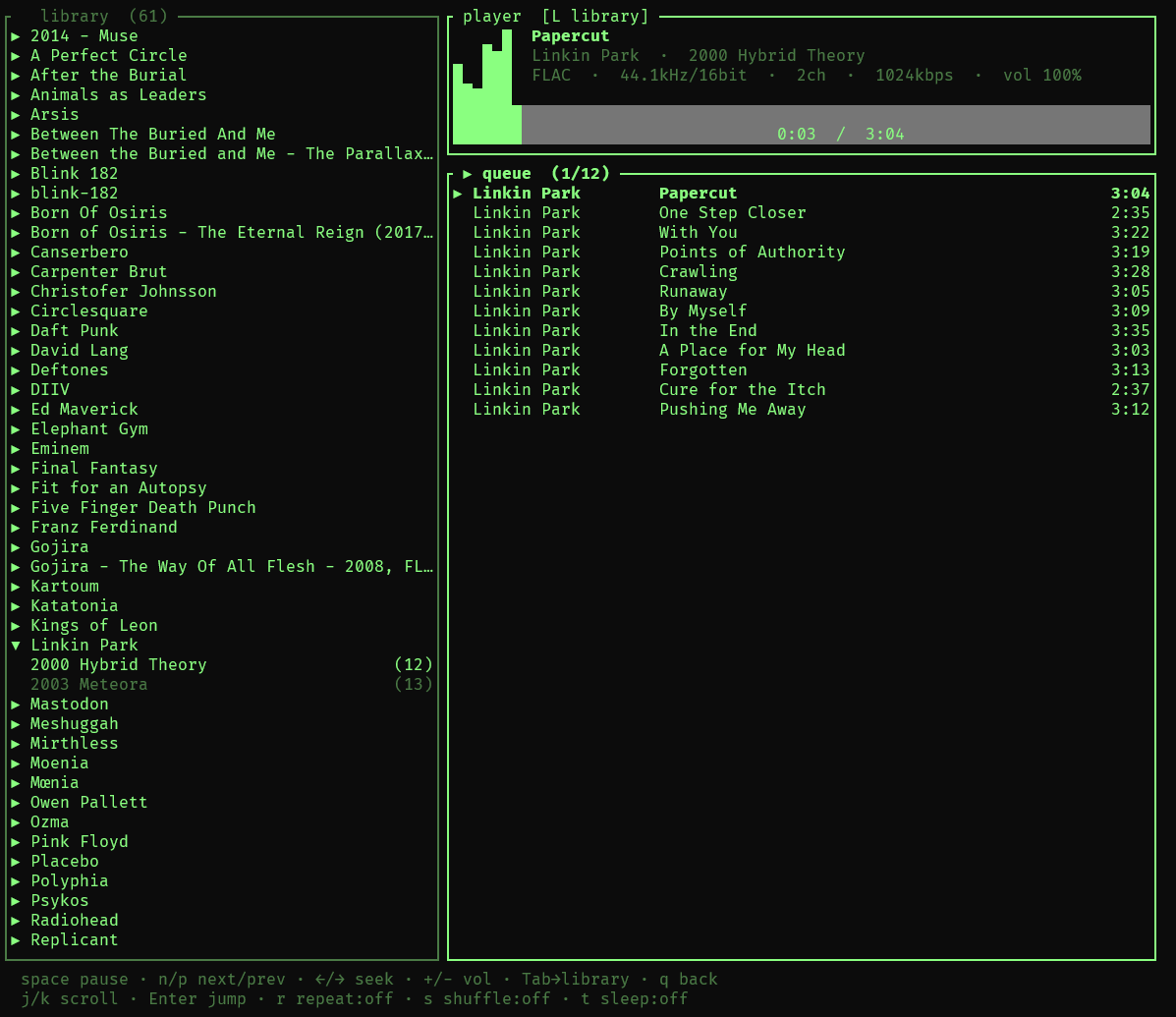Image resolution: width=1176 pixels, height=1017 pixels.
Task: Click the Meshuggah library row
Action: pyautogui.click(x=222, y=724)
